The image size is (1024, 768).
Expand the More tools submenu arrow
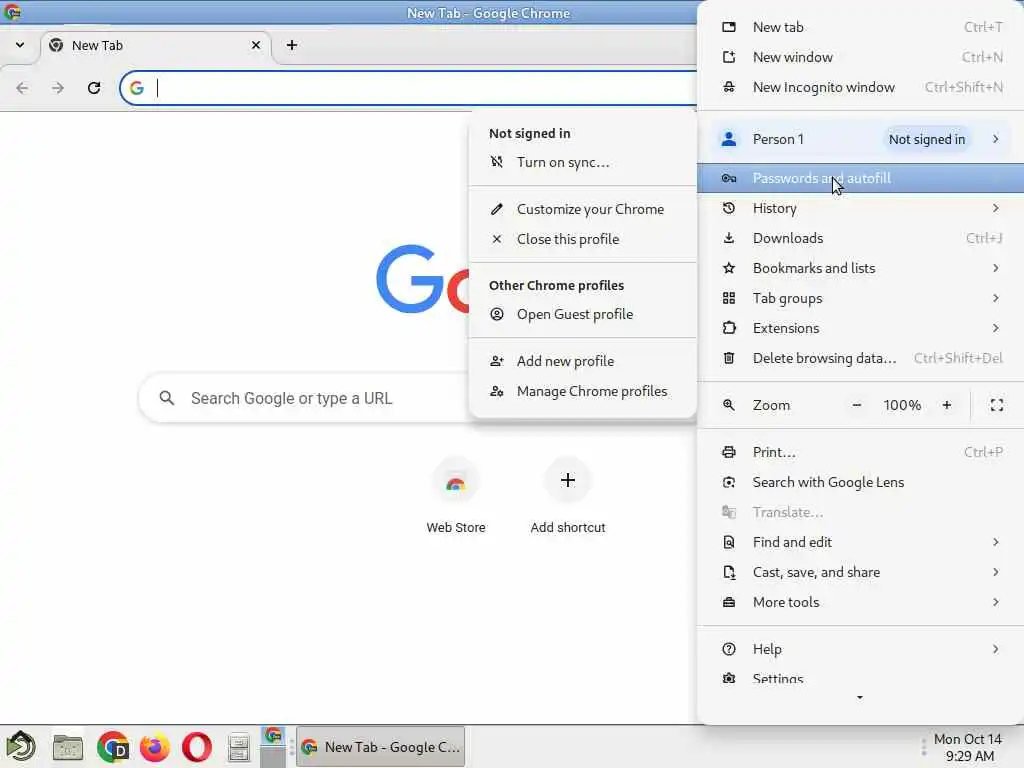pyautogui.click(x=995, y=602)
